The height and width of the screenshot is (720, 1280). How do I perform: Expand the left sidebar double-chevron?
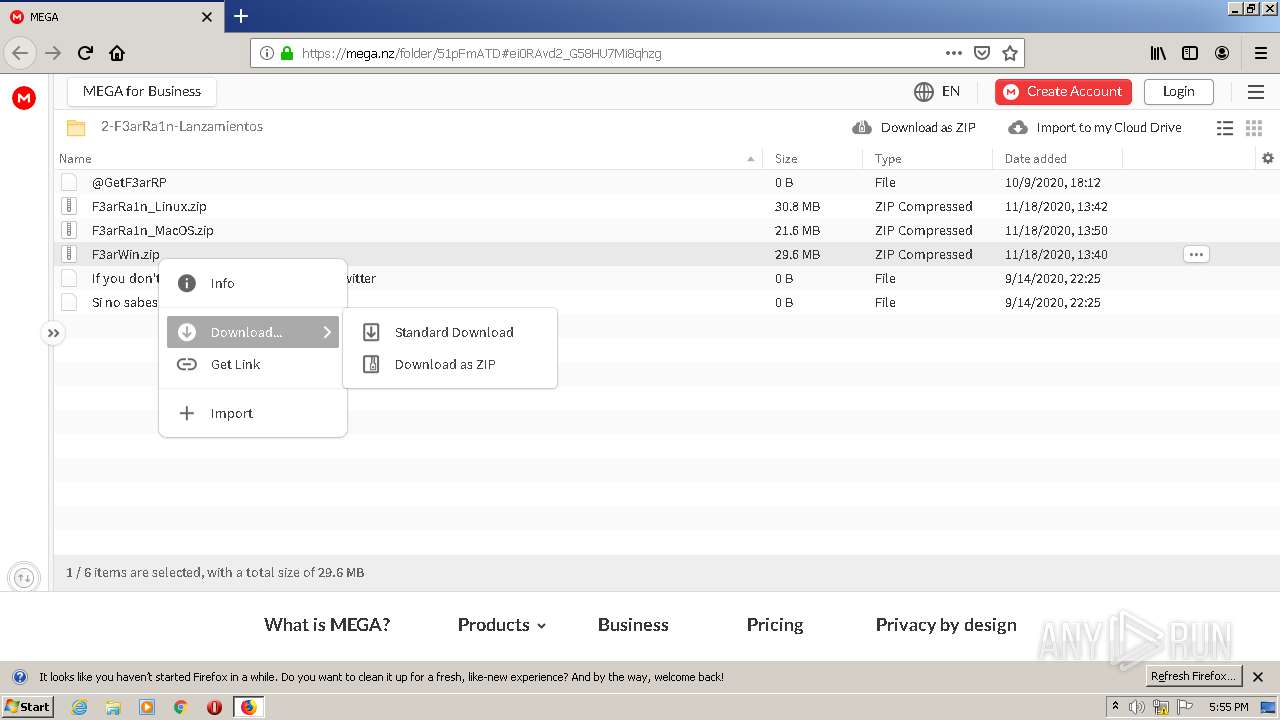tap(53, 333)
